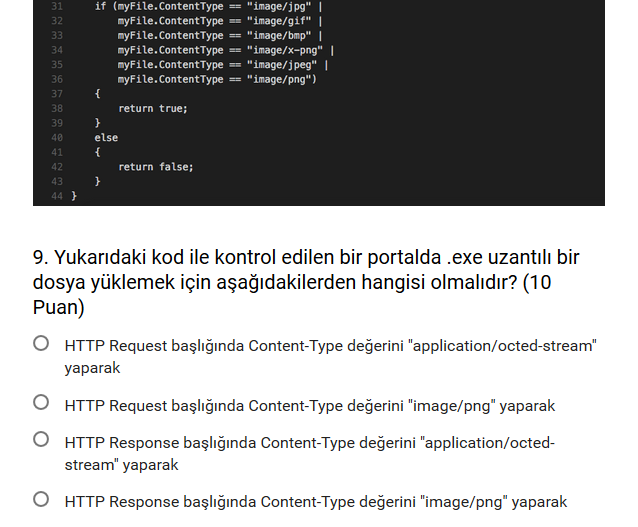Click the "else" keyword in code
Screen dimensions: 638x527
106,138
